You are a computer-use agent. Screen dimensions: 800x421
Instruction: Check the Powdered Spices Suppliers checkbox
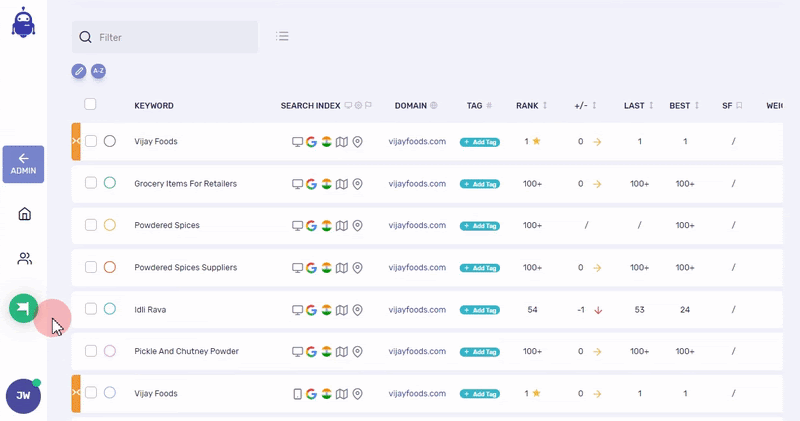point(91,267)
